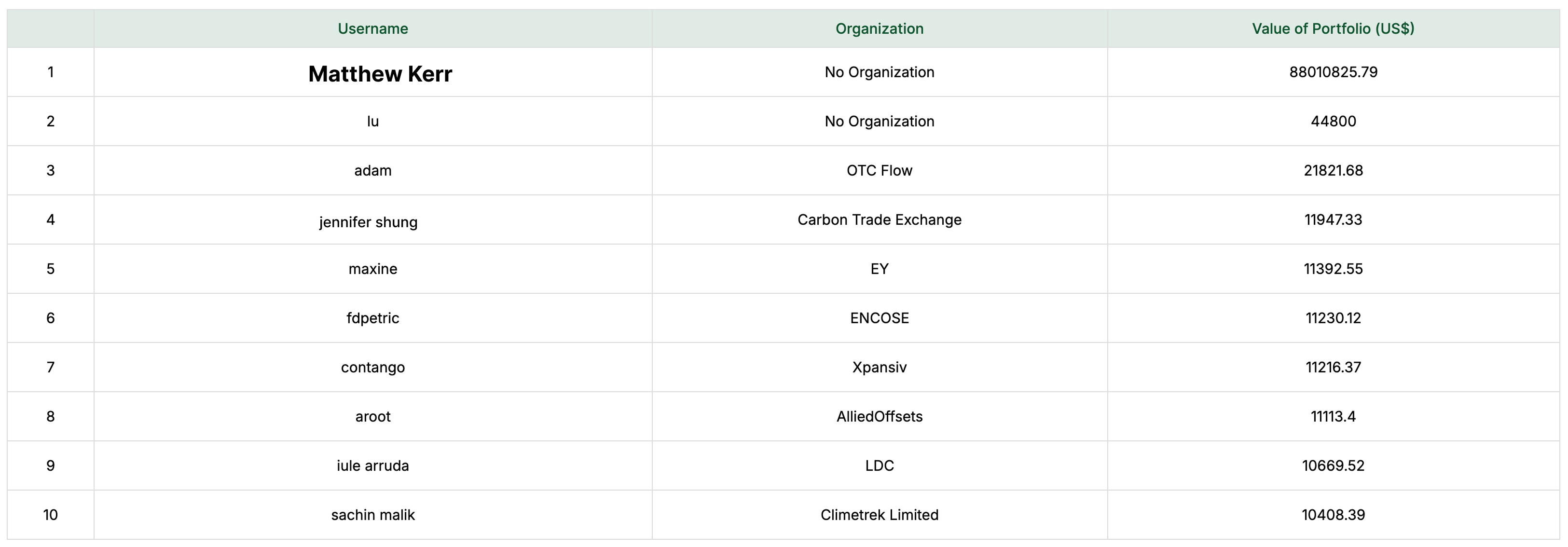
Task: Select the adam username cell
Action: (372, 170)
